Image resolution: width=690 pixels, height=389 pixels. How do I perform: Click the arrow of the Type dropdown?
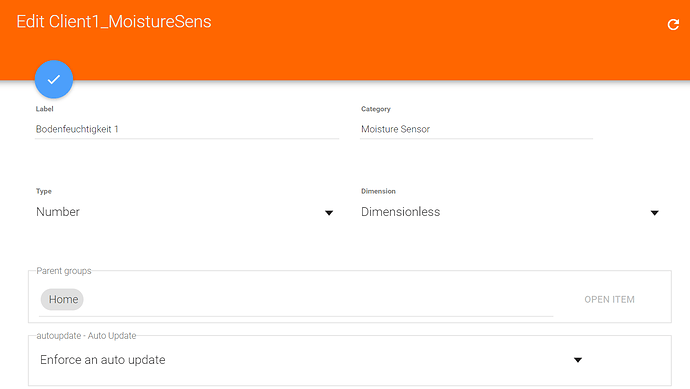[329, 213]
